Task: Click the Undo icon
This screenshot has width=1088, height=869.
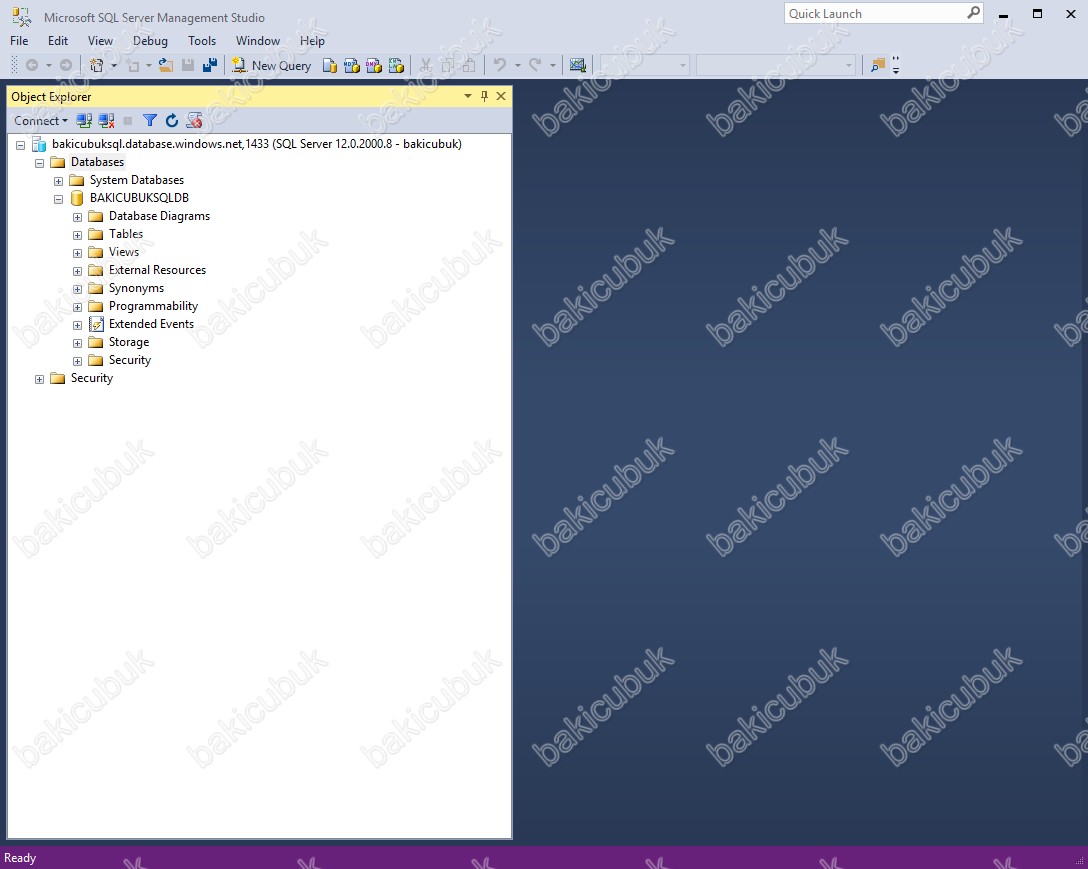Action: point(500,65)
